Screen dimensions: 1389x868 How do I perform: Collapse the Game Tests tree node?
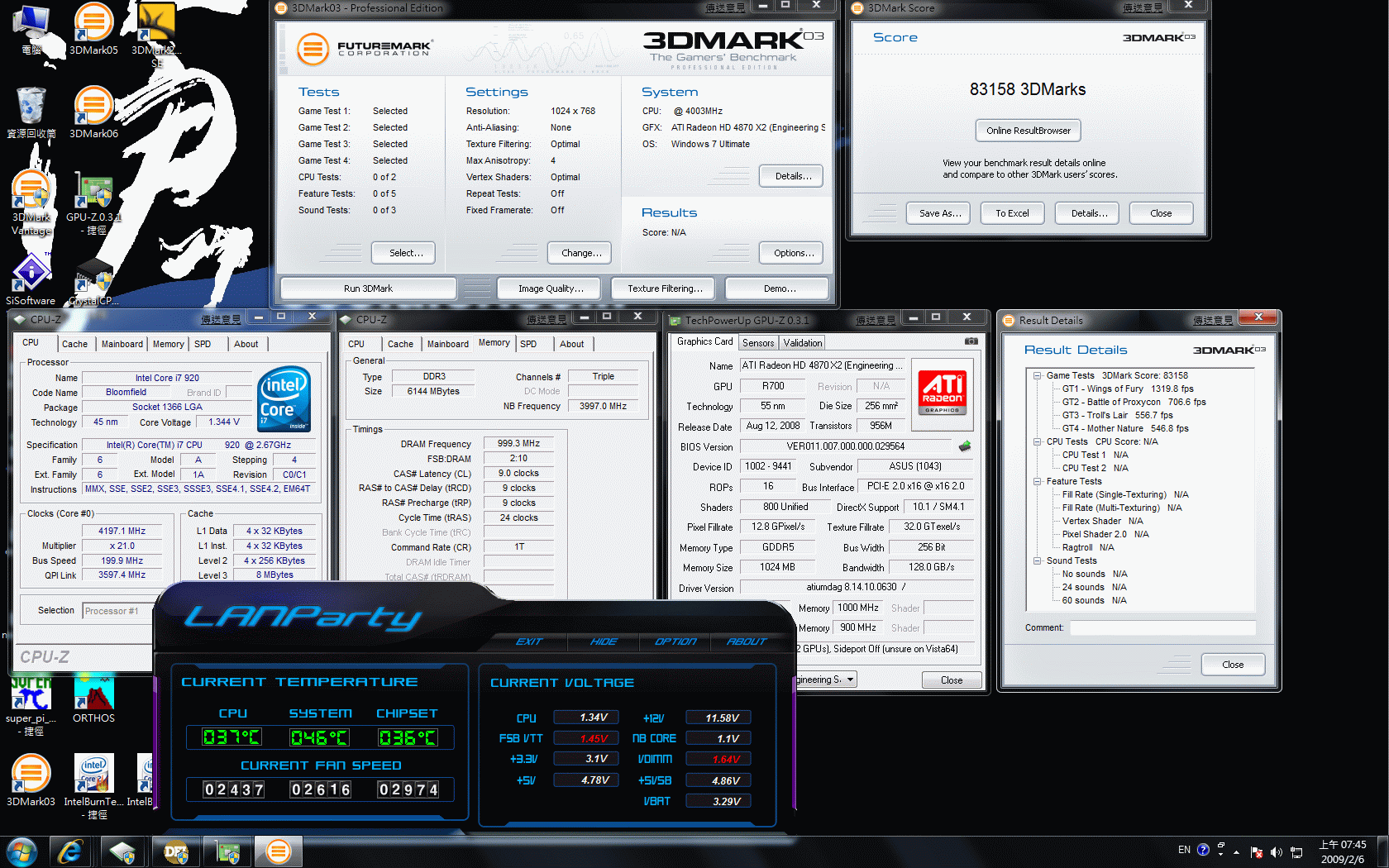point(1037,375)
